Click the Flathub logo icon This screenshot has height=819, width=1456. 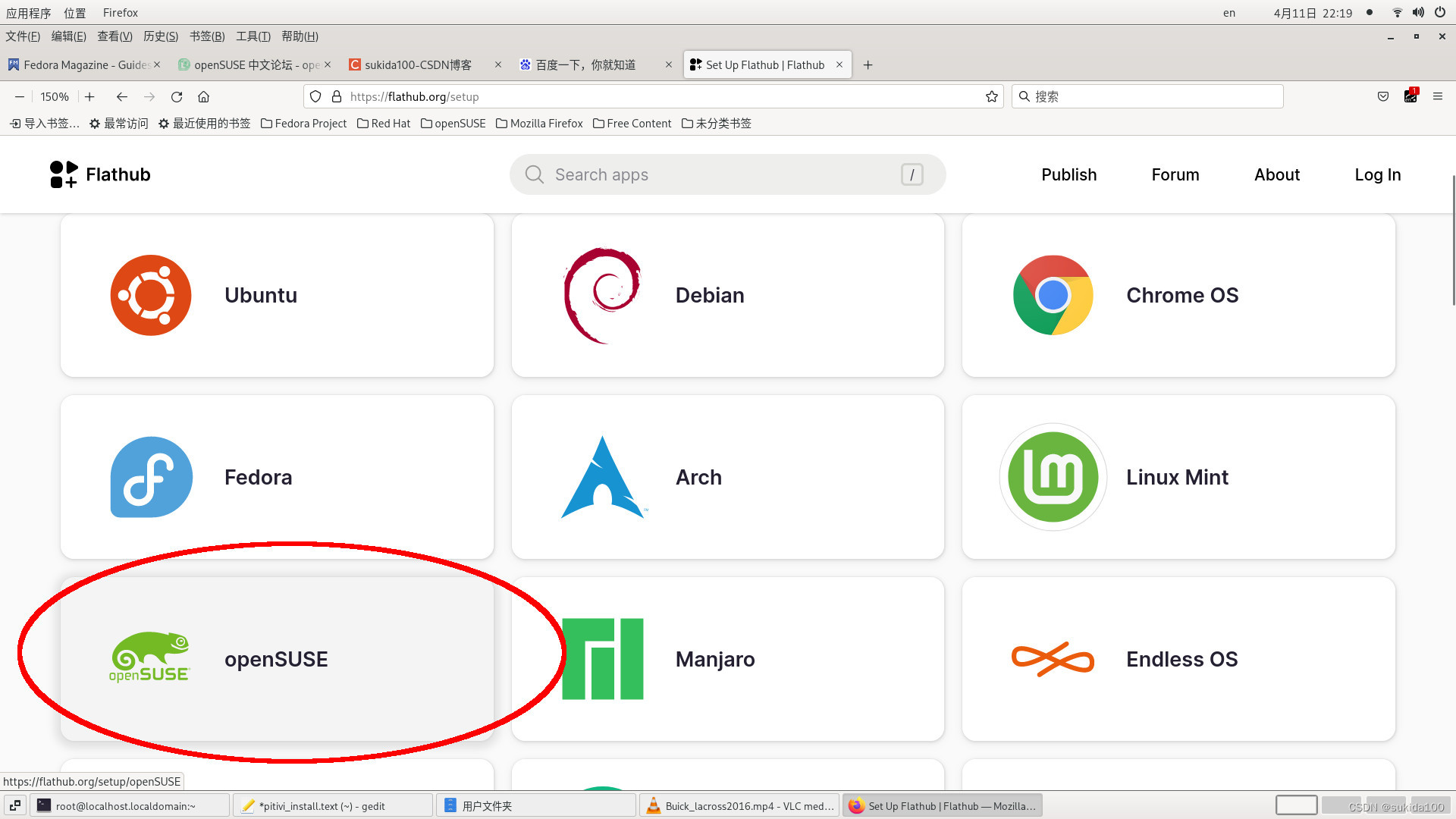pyautogui.click(x=64, y=174)
